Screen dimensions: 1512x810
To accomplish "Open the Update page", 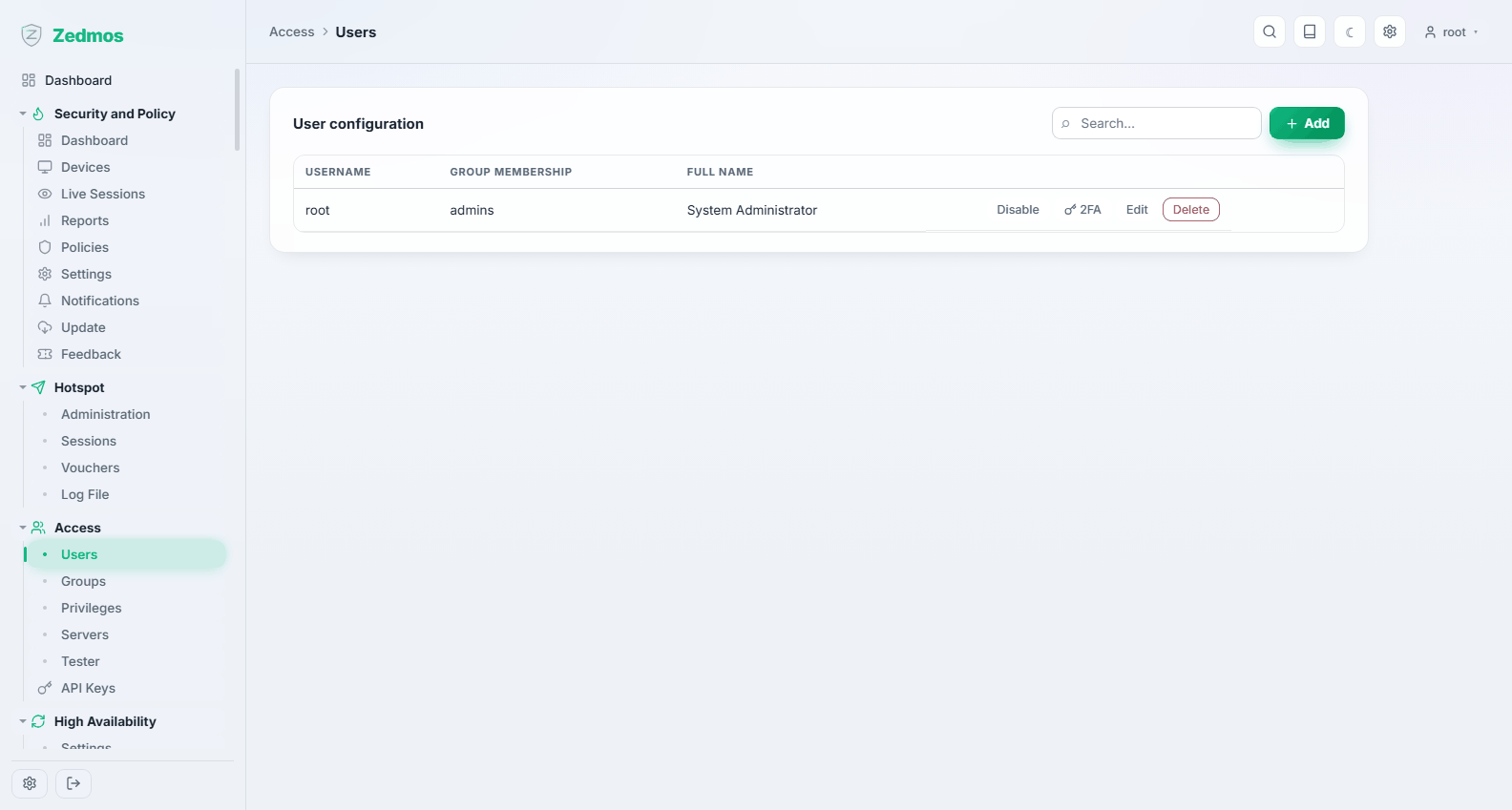I will pyautogui.click(x=83, y=327).
